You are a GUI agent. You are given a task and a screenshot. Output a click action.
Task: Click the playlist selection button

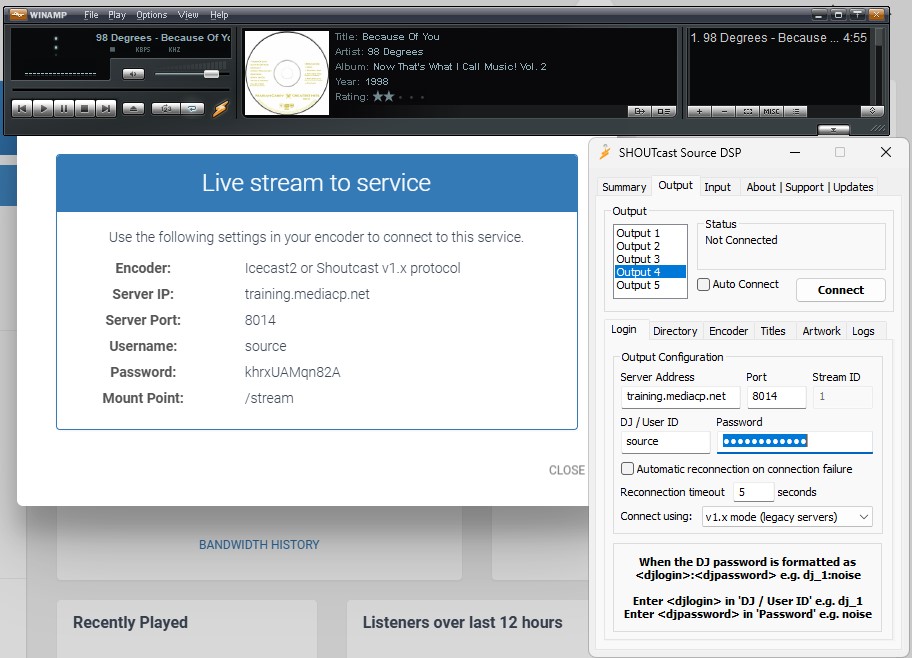[747, 111]
